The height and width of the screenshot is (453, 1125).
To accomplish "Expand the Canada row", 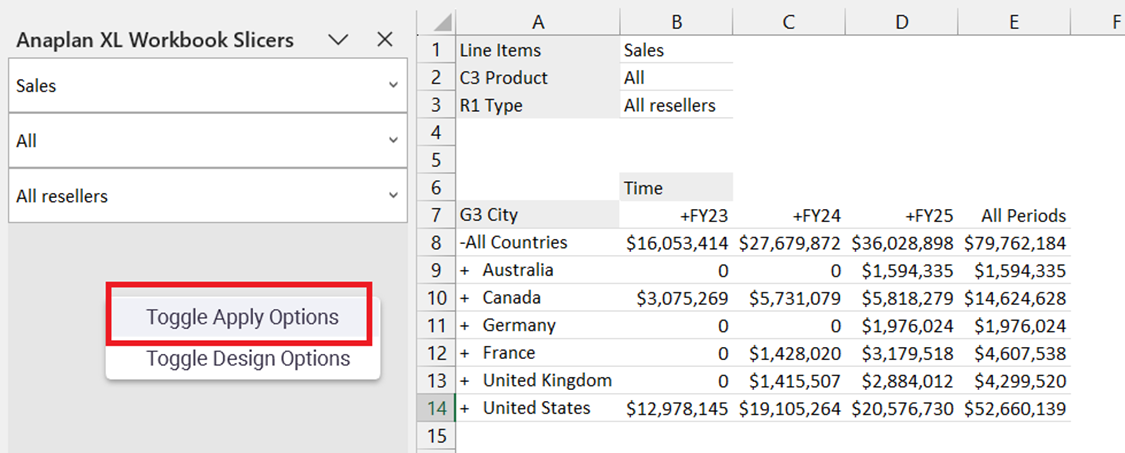I will 465,298.
